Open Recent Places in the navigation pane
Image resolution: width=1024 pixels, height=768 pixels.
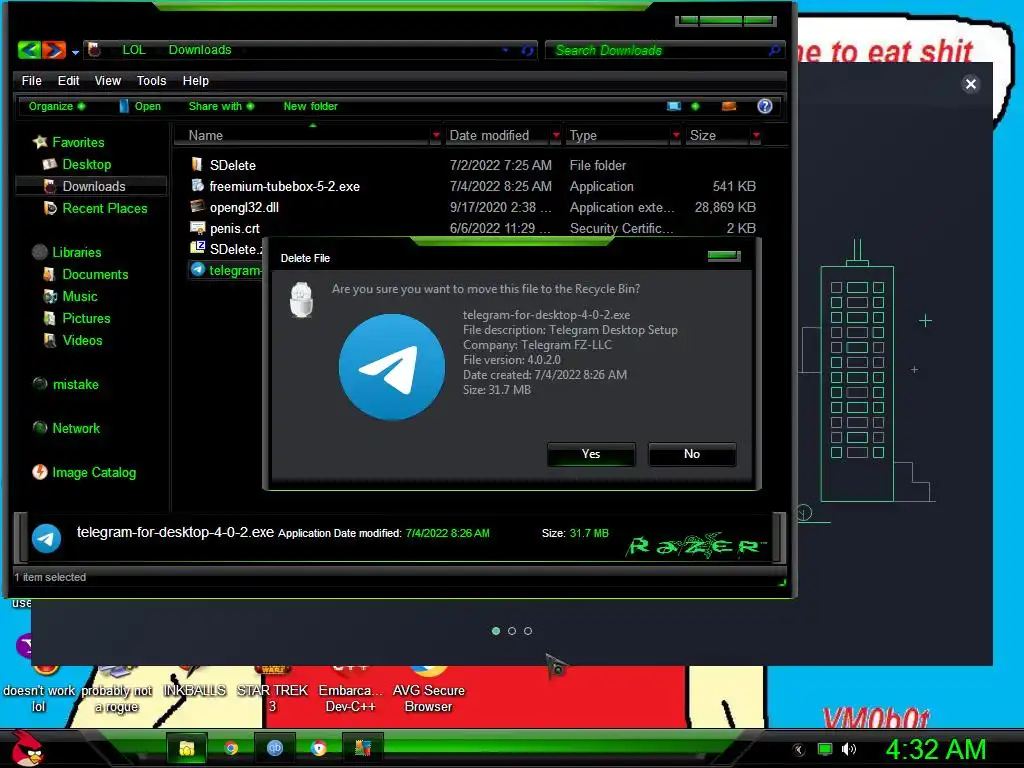point(104,208)
